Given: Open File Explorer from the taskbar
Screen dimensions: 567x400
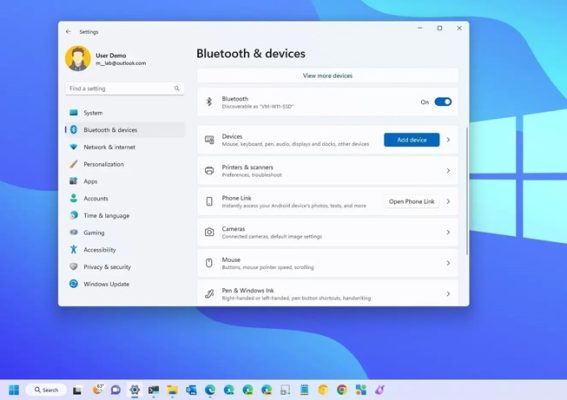Looking at the screenshot, I should [172, 390].
